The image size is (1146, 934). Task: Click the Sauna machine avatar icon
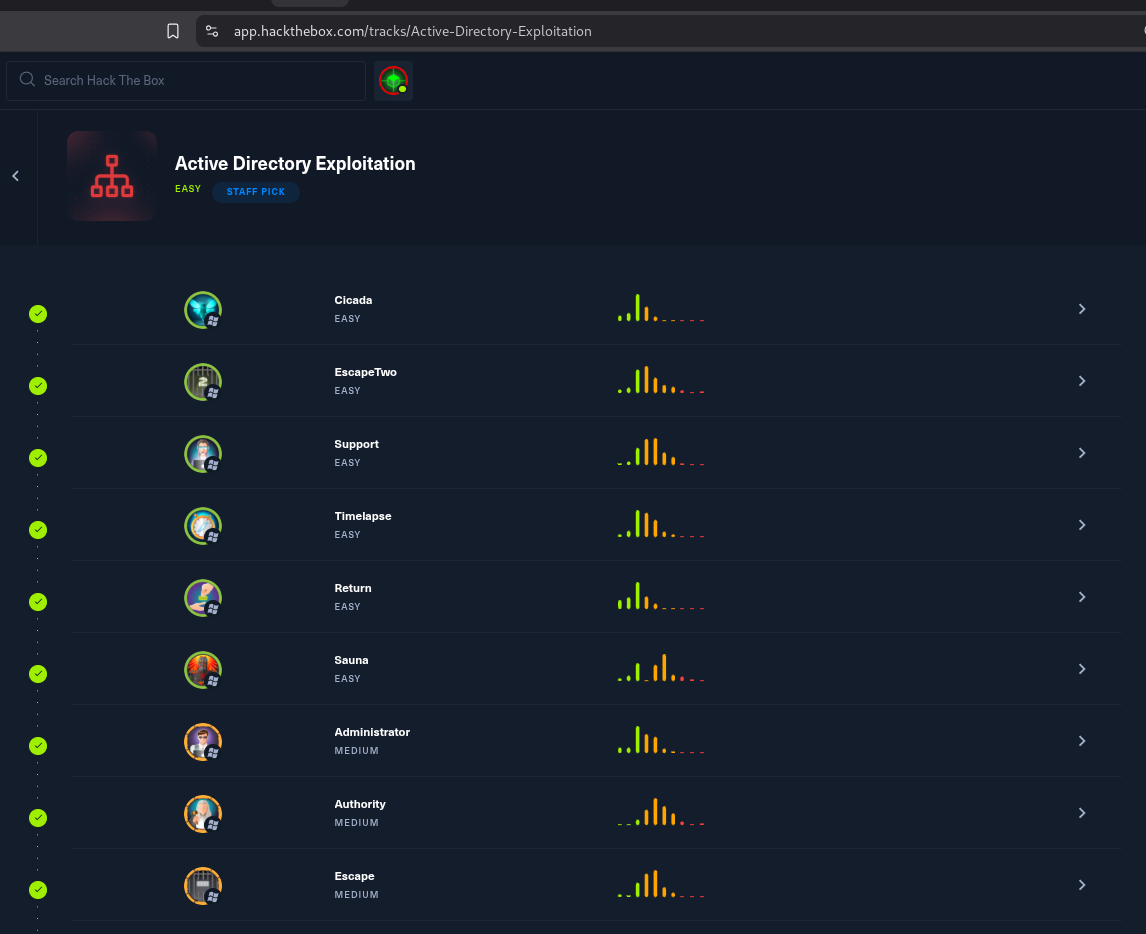(x=203, y=670)
